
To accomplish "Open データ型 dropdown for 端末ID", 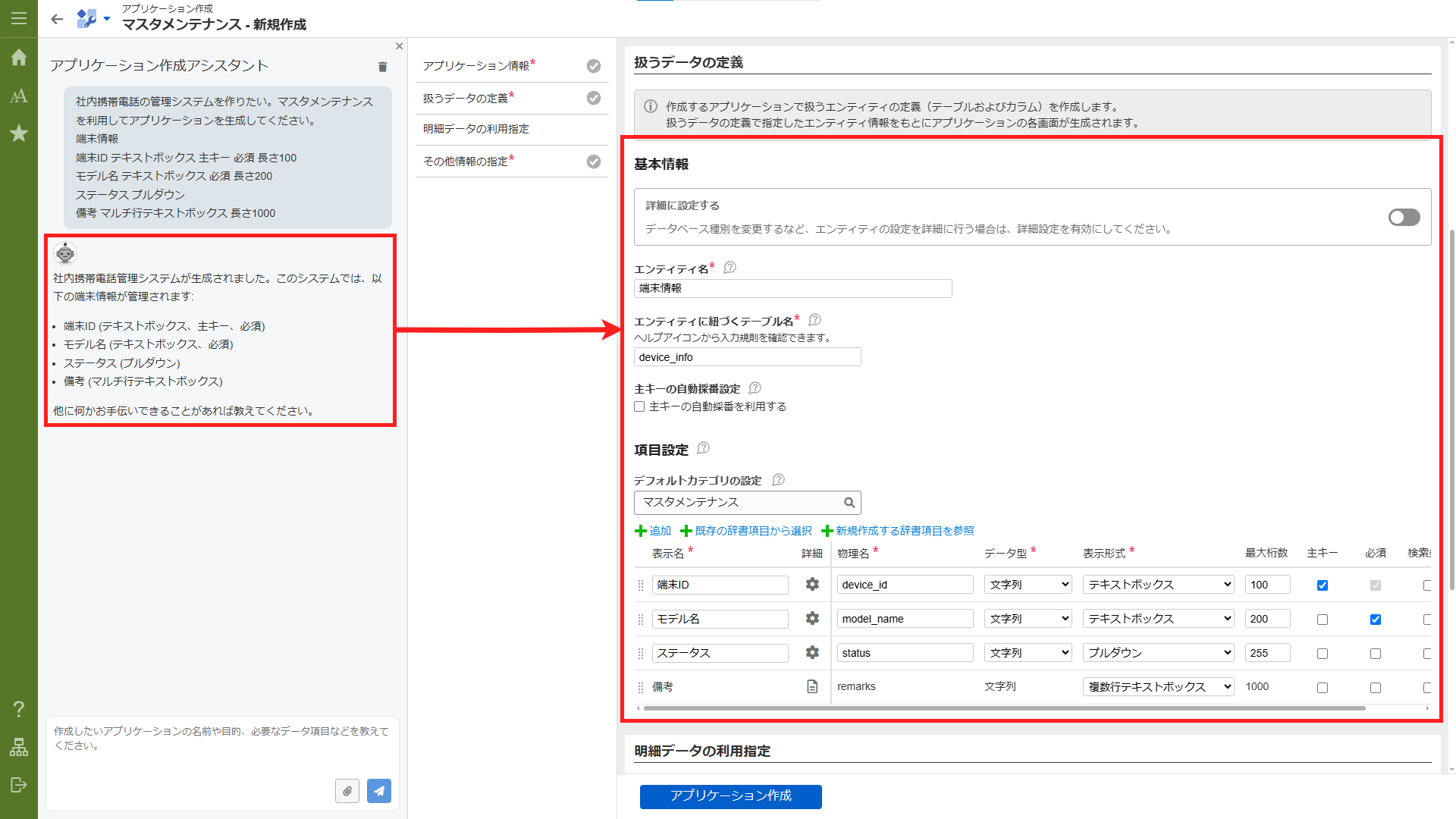I will (1028, 584).
